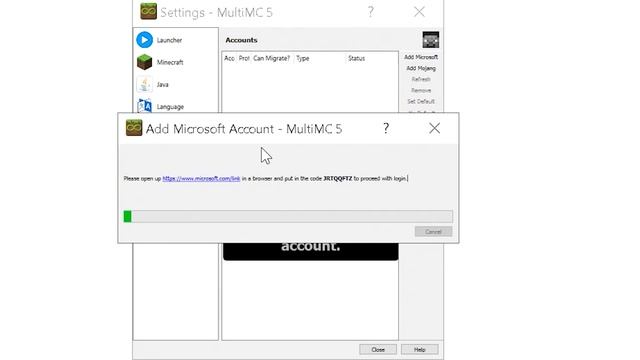Close the Add Microsoft Account dialog
This screenshot has width=640, height=360.
(x=434, y=129)
